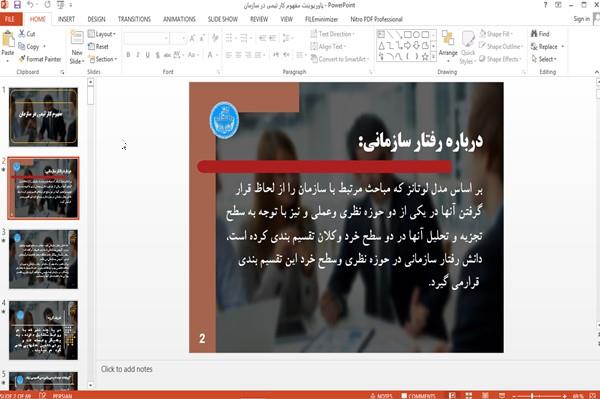
Task: Switch to the ANIMATIONS tab
Action: (x=179, y=19)
